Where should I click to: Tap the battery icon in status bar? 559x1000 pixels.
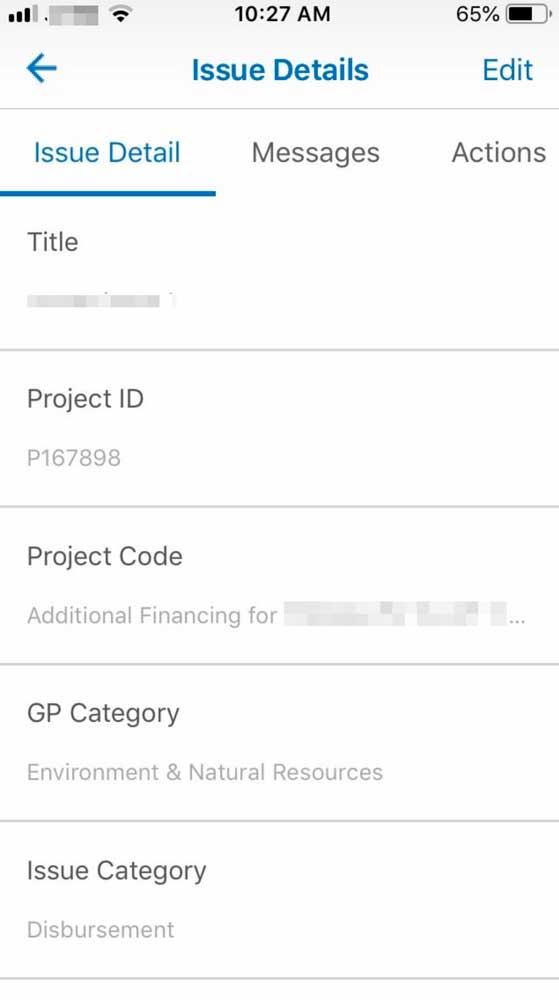[x=528, y=14]
